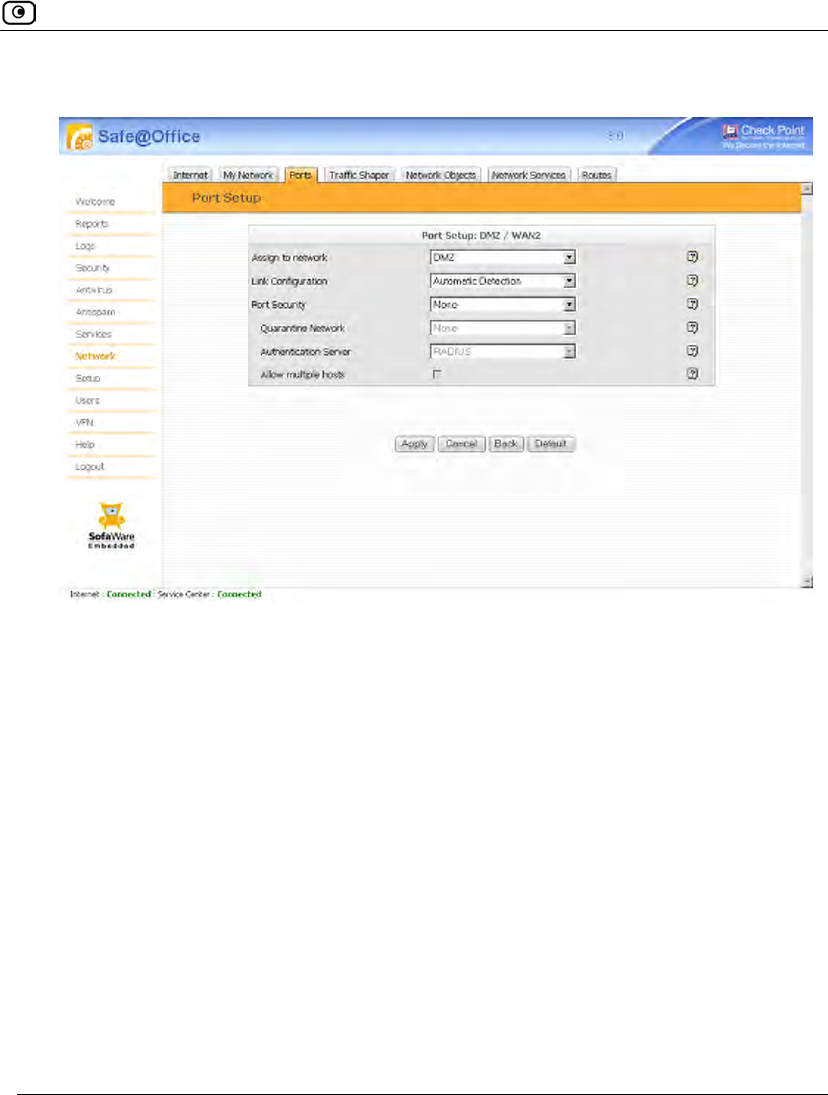The width and height of the screenshot is (828, 1095).
Task: Open help for Port Security
Action: tap(692, 304)
